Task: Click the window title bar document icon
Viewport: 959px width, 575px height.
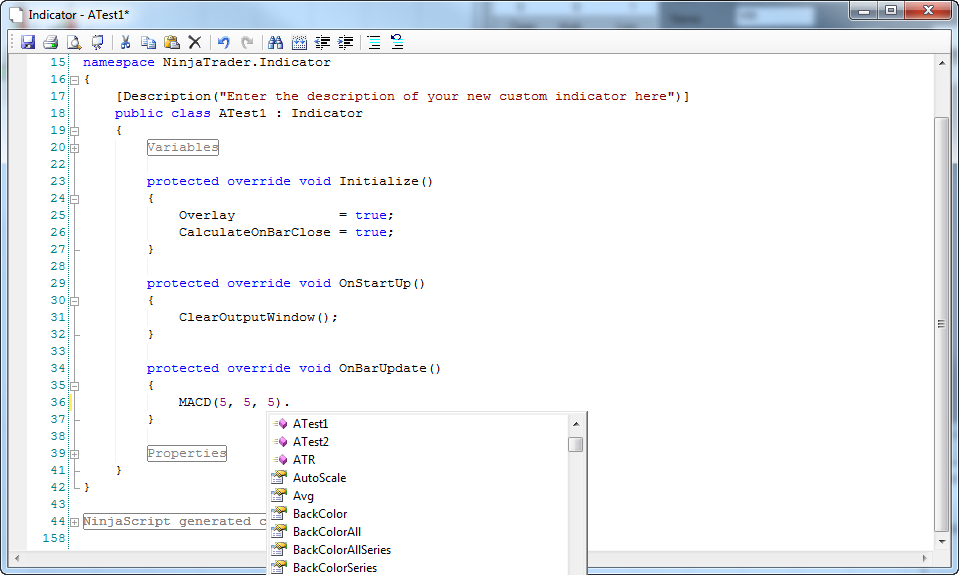Action: [16, 15]
